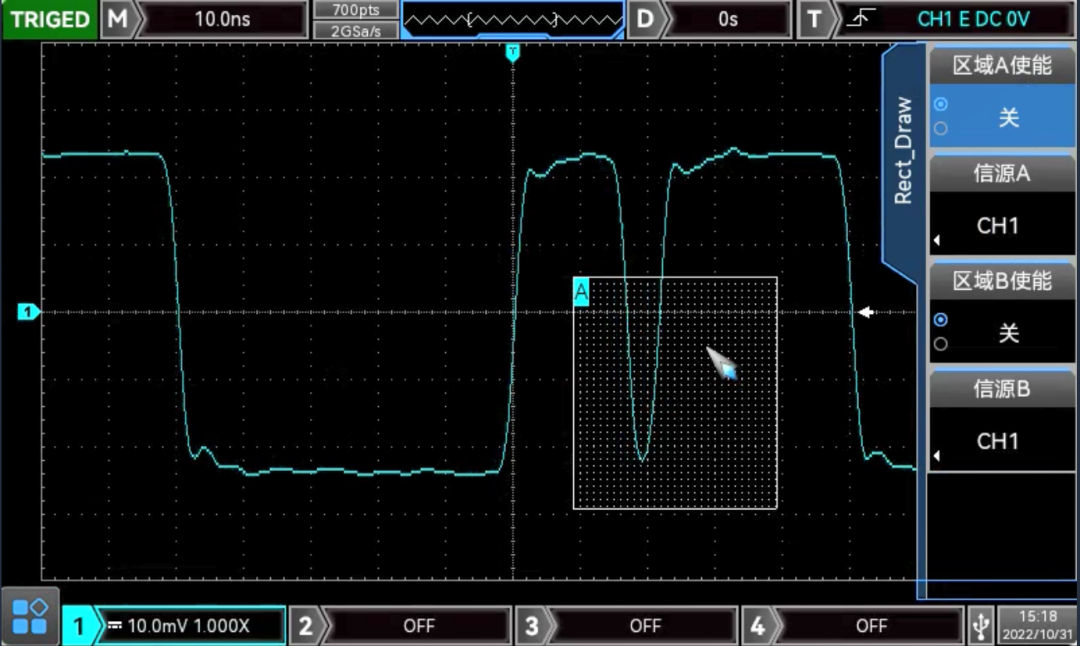Select the channel 4 OFF tab
Image resolution: width=1080 pixels, height=646 pixels.
pos(870,626)
